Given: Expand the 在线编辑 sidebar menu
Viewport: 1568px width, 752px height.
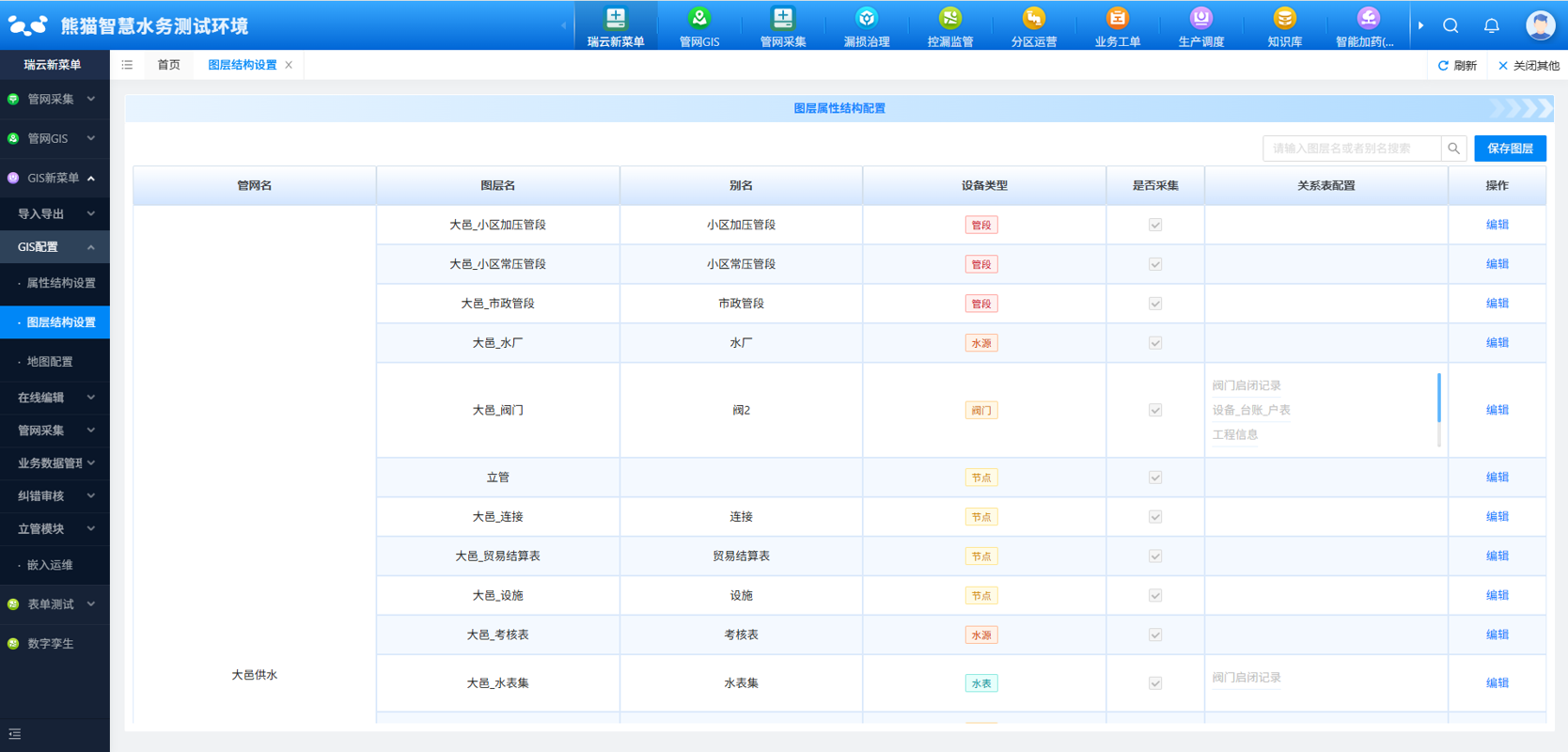Looking at the screenshot, I should click(x=55, y=398).
